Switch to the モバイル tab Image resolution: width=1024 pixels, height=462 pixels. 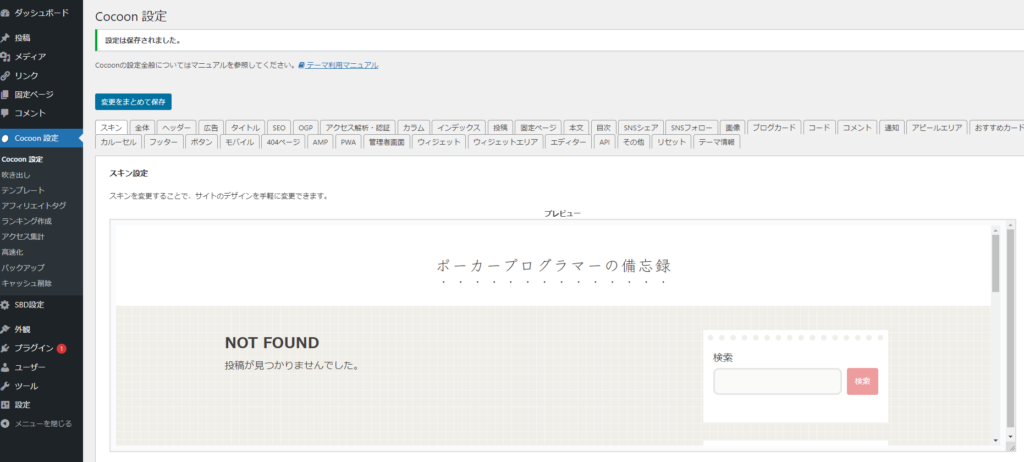coord(240,142)
